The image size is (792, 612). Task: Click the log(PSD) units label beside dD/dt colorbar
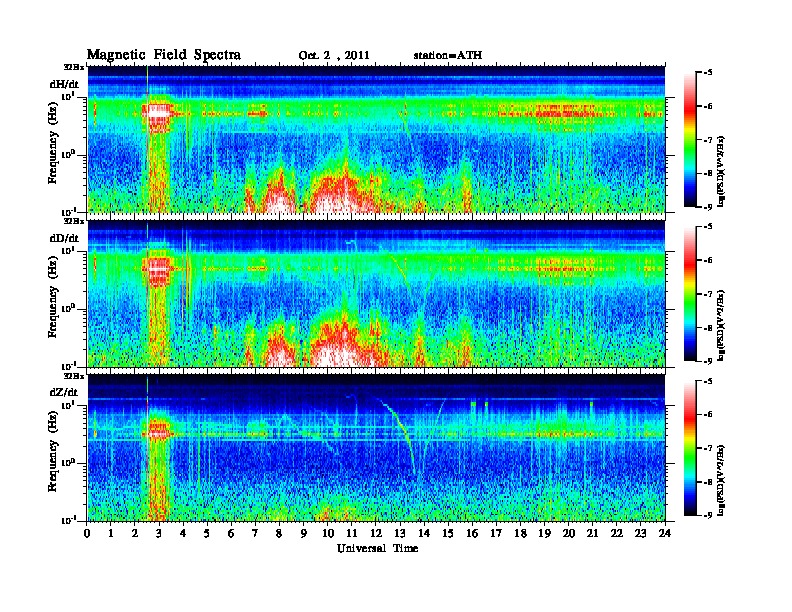[x=721, y=325]
